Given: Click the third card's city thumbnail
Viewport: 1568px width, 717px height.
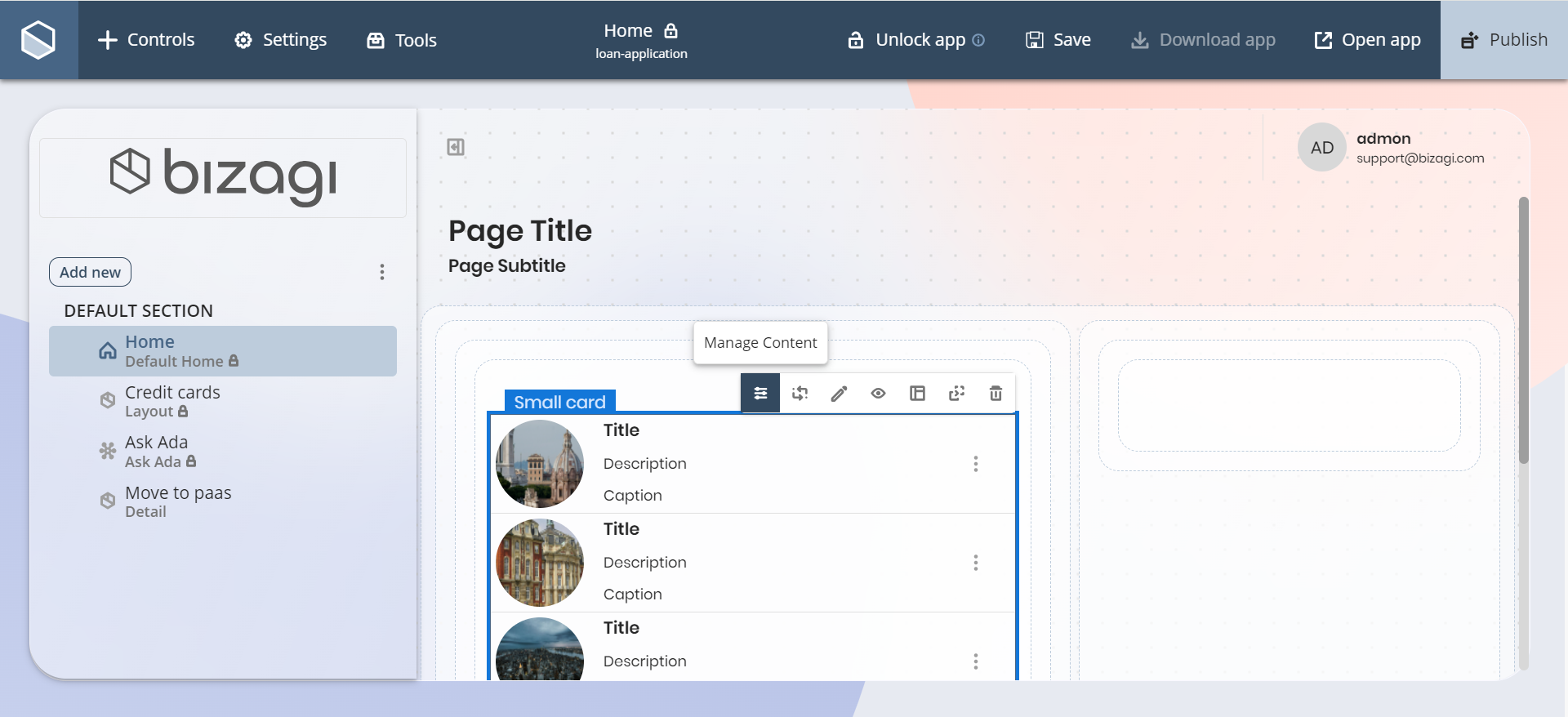Looking at the screenshot, I should [540, 649].
